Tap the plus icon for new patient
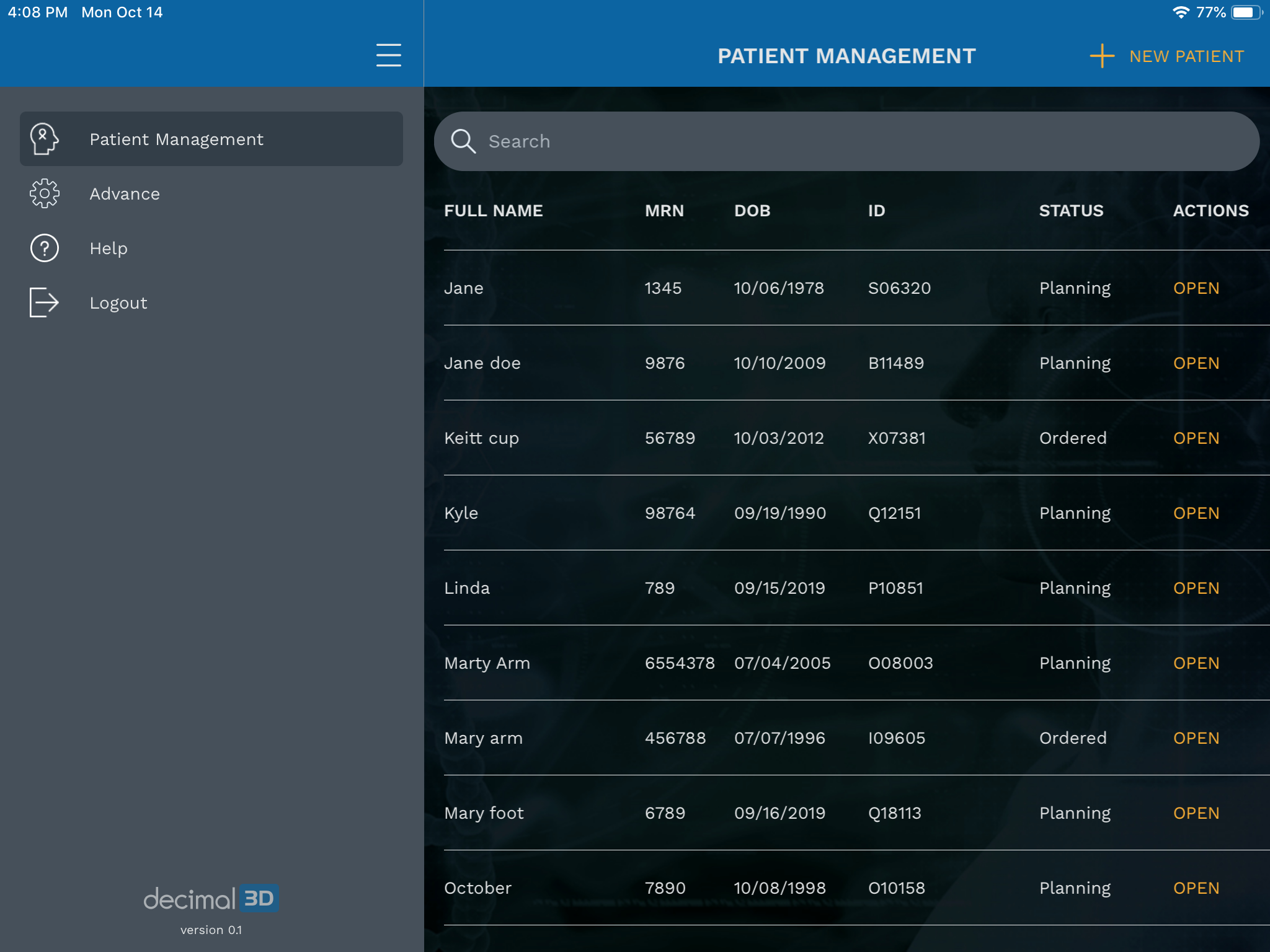Image resolution: width=1270 pixels, height=952 pixels. [1101, 56]
